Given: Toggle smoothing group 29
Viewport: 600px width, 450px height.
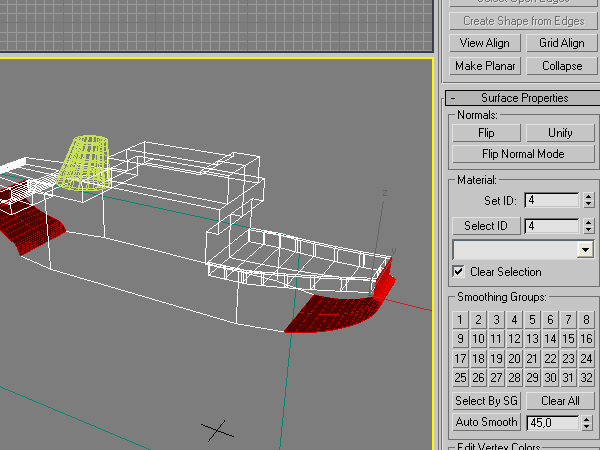Looking at the screenshot, I should [532, 378].
